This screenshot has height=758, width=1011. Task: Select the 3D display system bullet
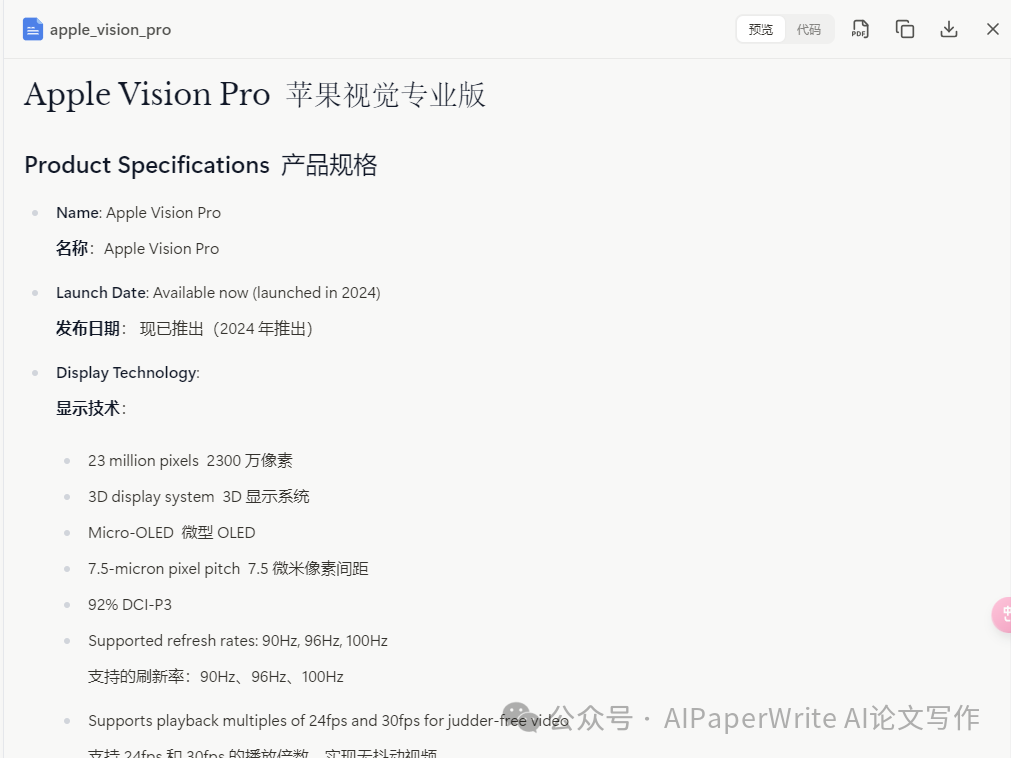[x=199, y=497]
